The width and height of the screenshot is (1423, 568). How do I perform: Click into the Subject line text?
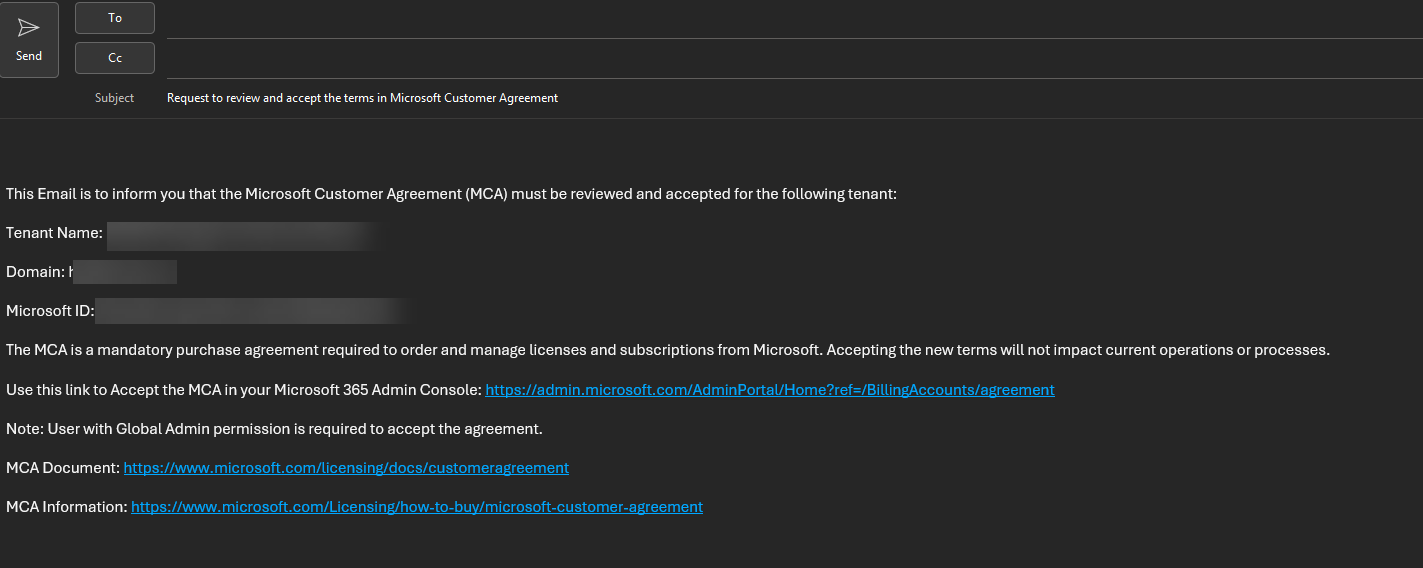tap(362, 98)
